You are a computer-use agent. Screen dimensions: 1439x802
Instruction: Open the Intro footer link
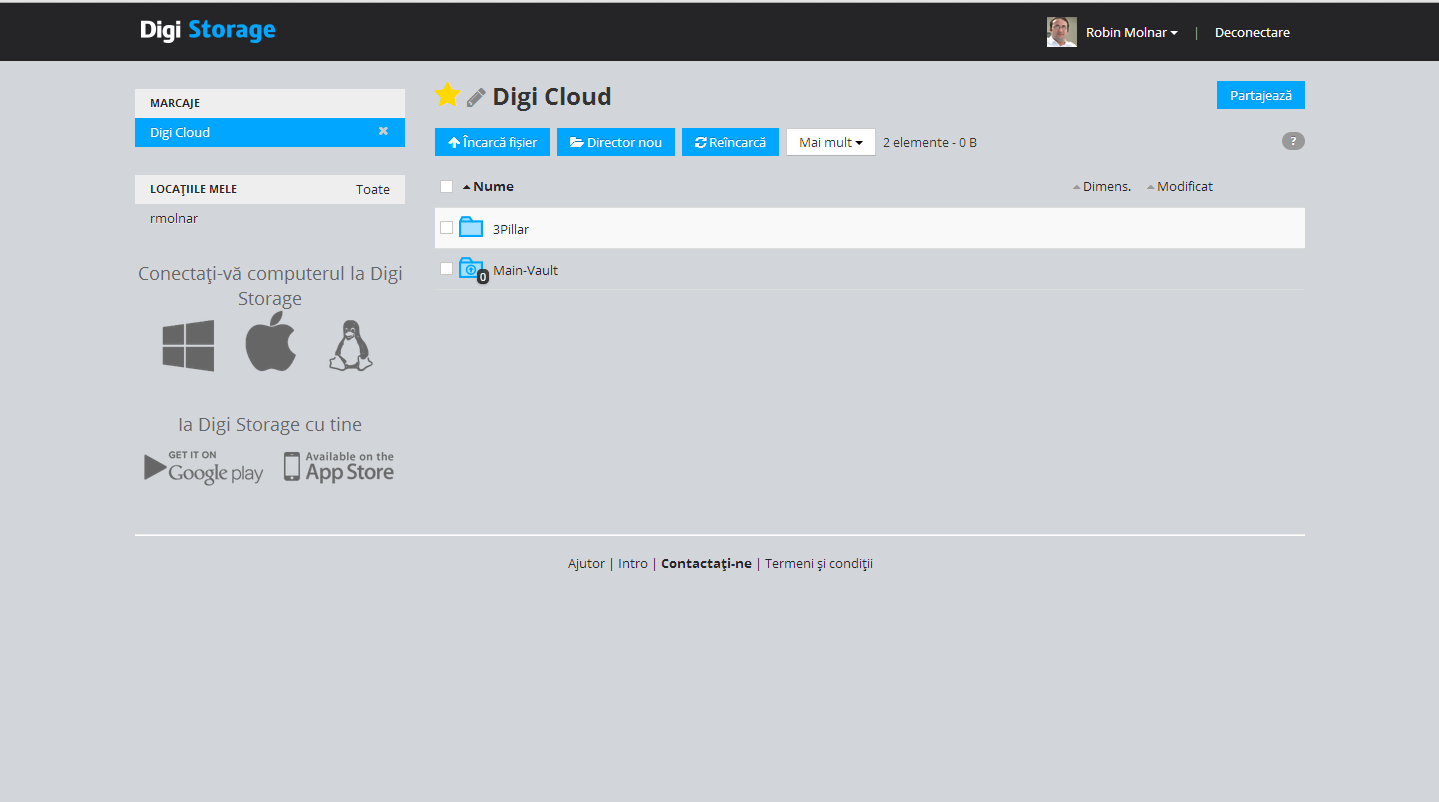[x=633, y=563]
